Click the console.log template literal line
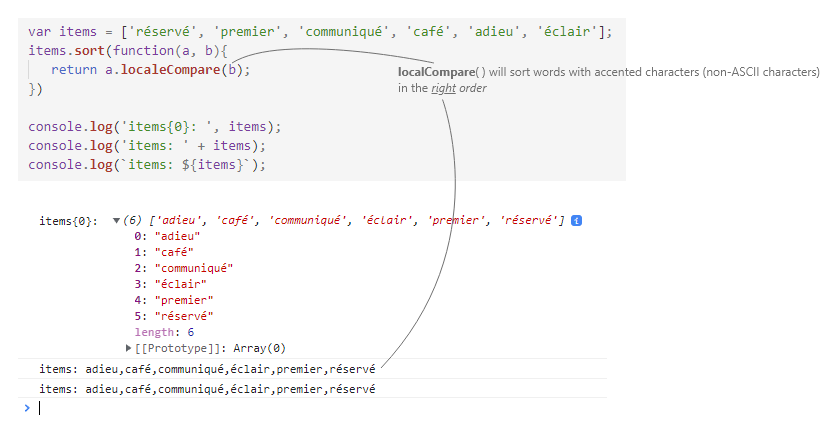 tap(147, 165)
